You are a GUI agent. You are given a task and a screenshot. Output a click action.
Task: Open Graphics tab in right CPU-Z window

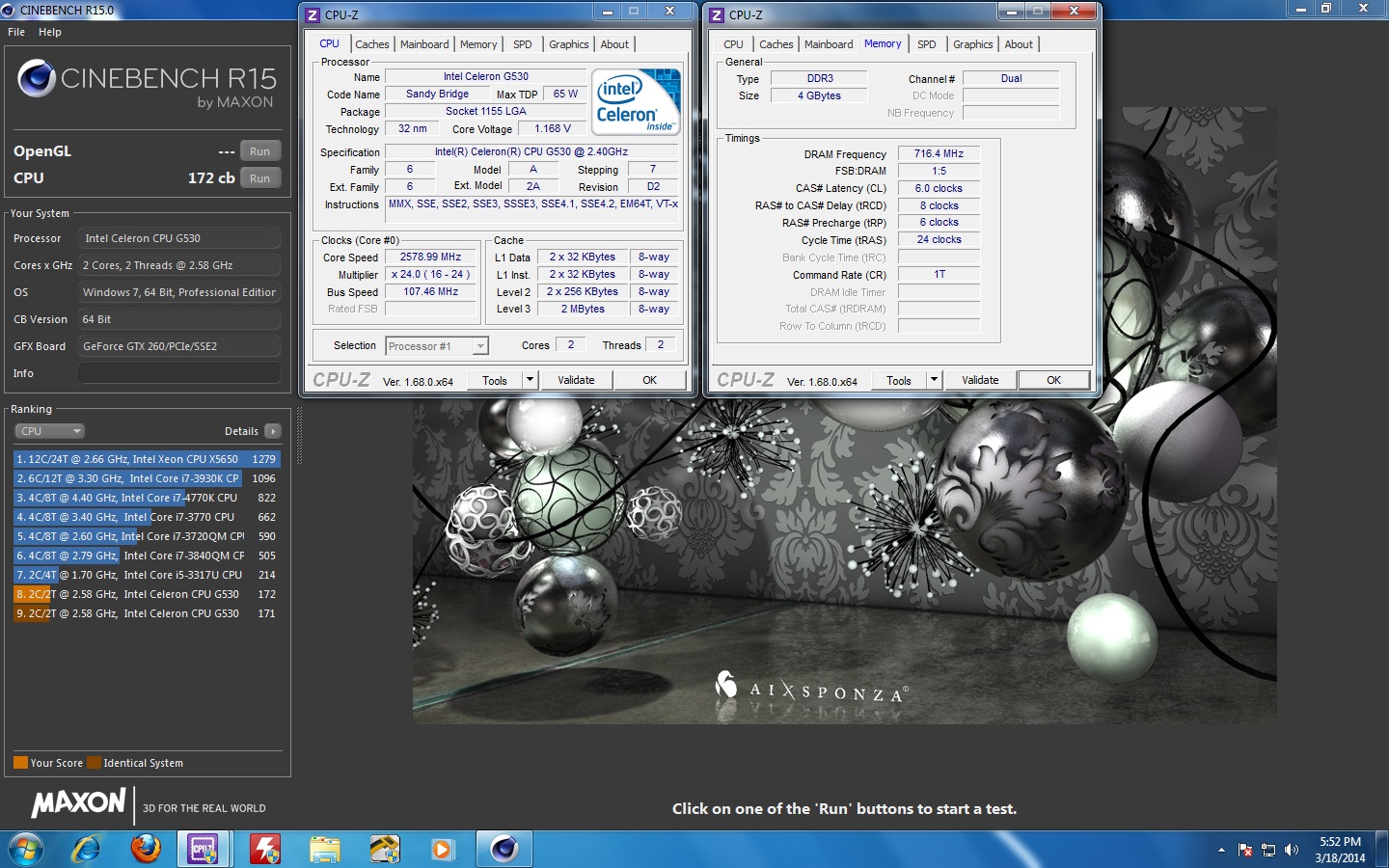(x=973, y=44)
